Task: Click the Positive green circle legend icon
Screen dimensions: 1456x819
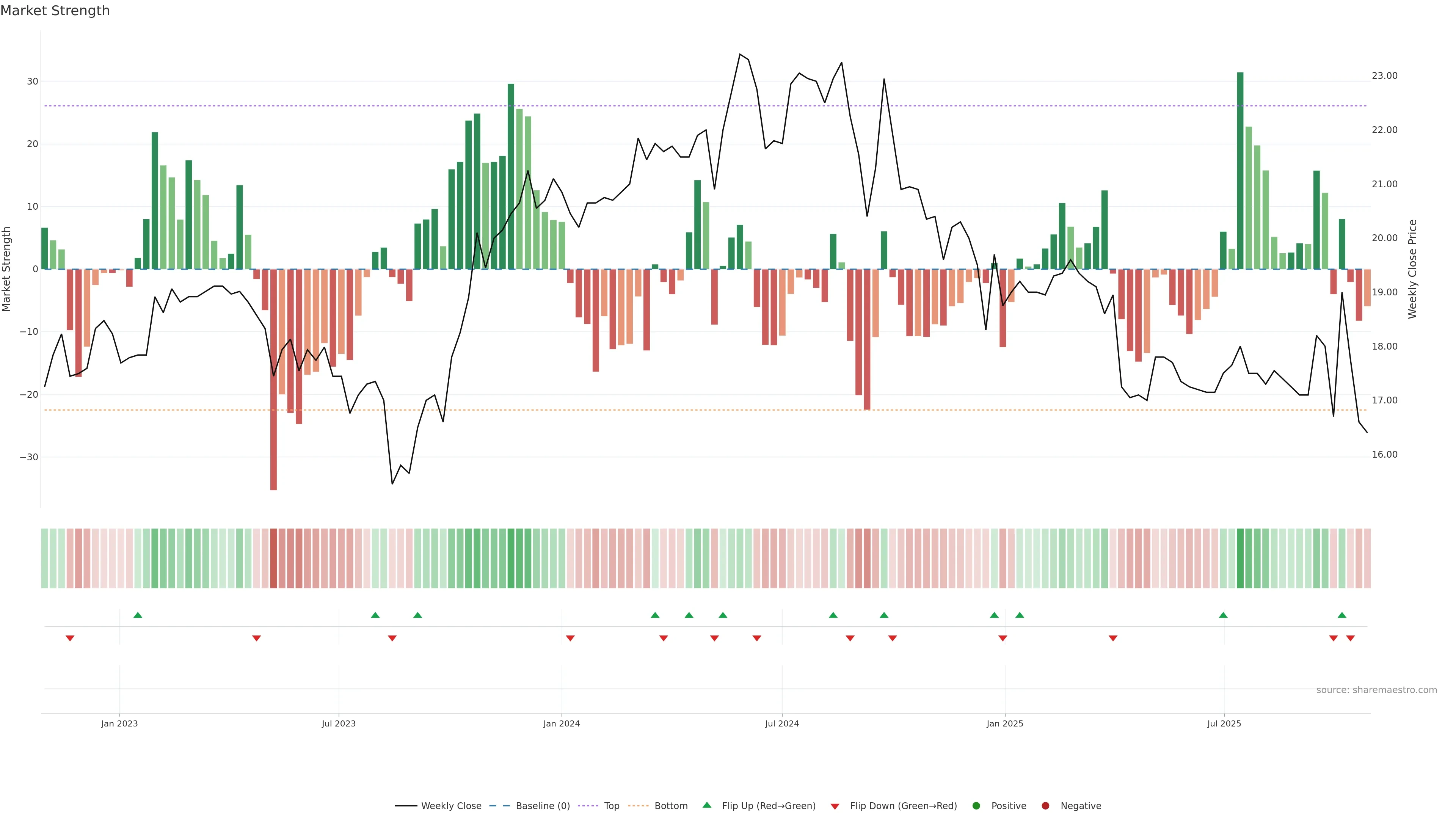Action: pos(976,806)
